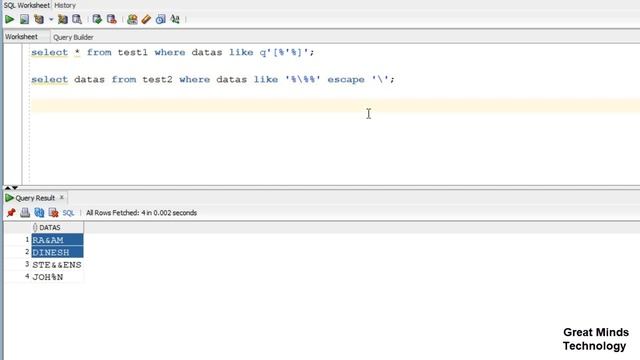This screenshot has height=360, width=640.
Task: Select the RA&AM result cell
Action: pos(57,240)
